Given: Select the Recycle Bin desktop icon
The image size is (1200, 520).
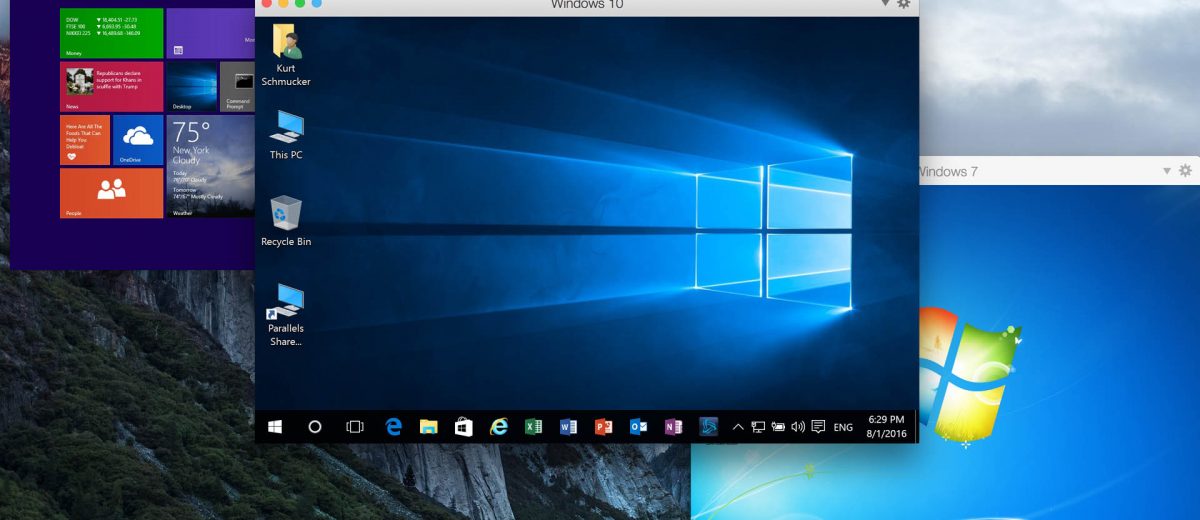Looking at the screenshot, I should click(x=286, y=221).
